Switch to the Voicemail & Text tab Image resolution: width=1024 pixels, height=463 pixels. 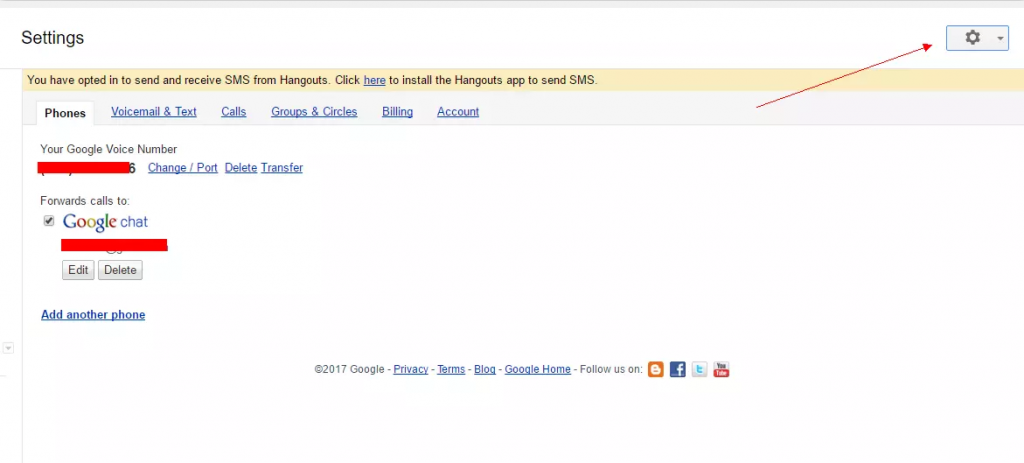point(153,112)
